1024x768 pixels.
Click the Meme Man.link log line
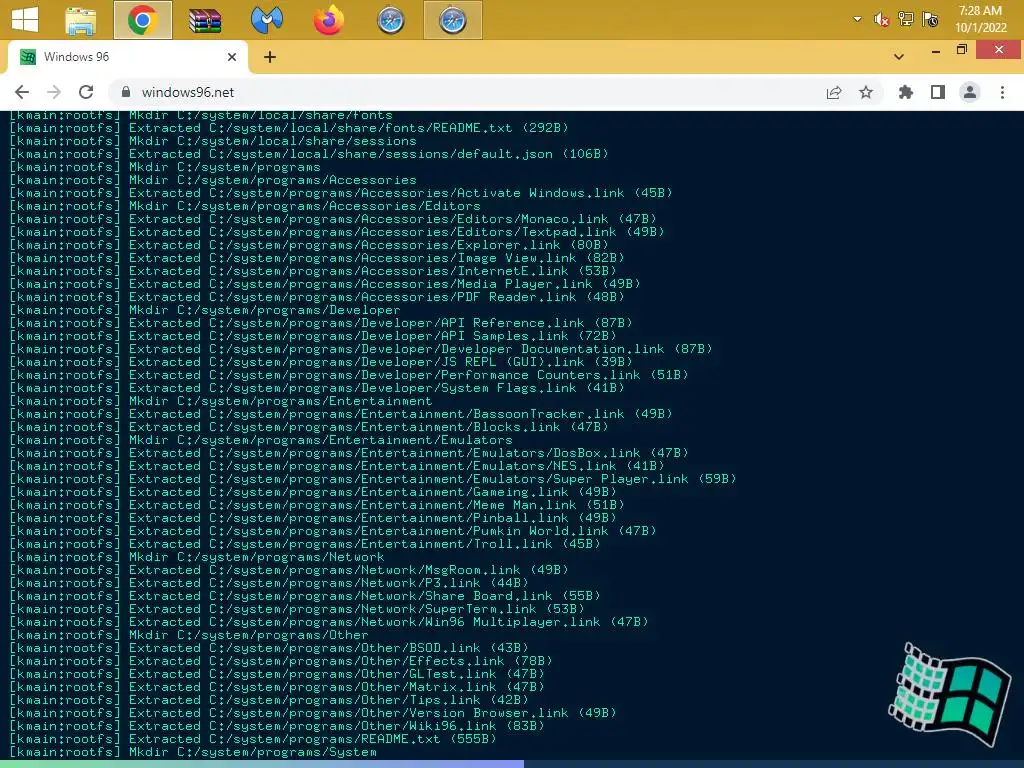(x=317, y=505)
